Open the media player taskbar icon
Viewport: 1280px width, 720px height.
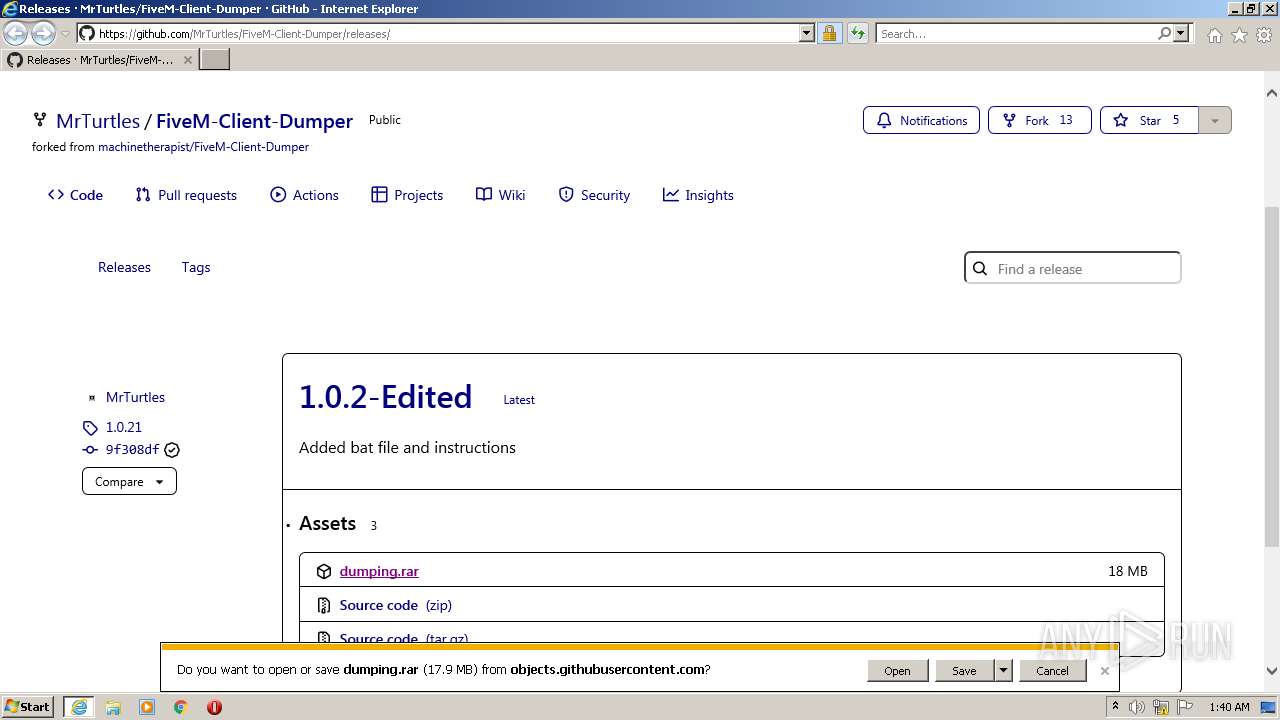(147, 707)
